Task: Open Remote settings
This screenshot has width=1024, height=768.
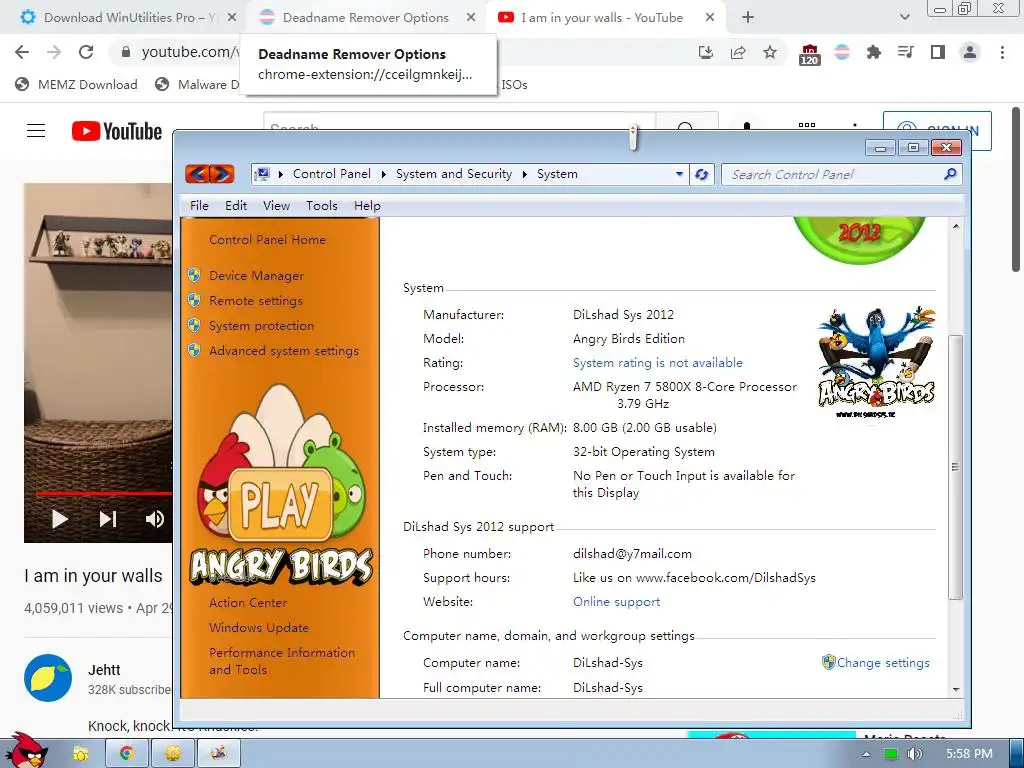Action: point(255,300)
